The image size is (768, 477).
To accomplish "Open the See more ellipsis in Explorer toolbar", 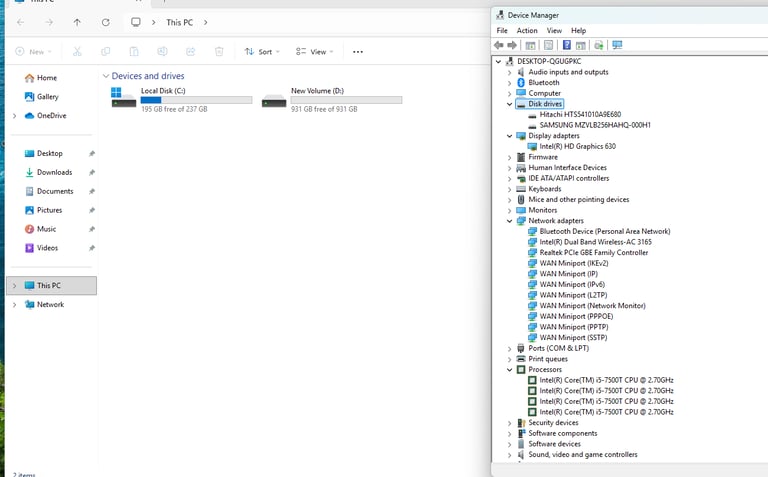I will [358, 52].
